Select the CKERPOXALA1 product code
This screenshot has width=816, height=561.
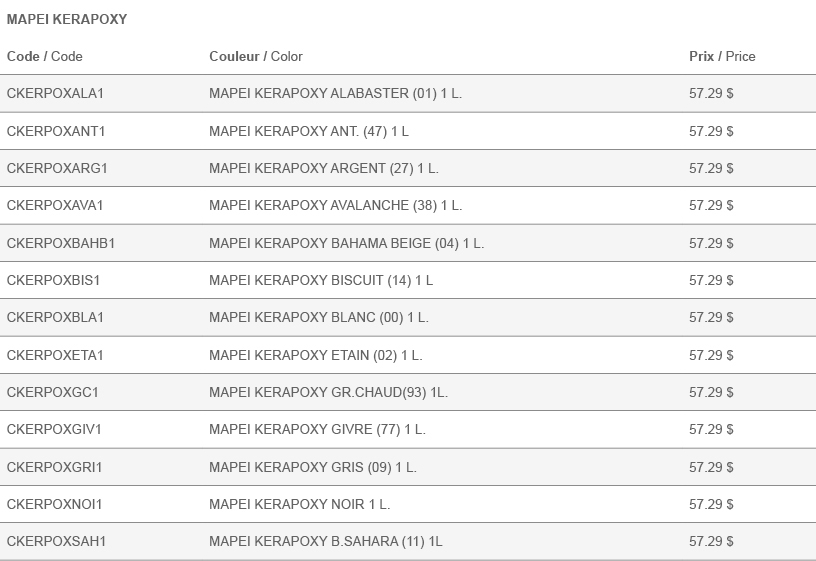pyautogui.click(x=55, y=94)
